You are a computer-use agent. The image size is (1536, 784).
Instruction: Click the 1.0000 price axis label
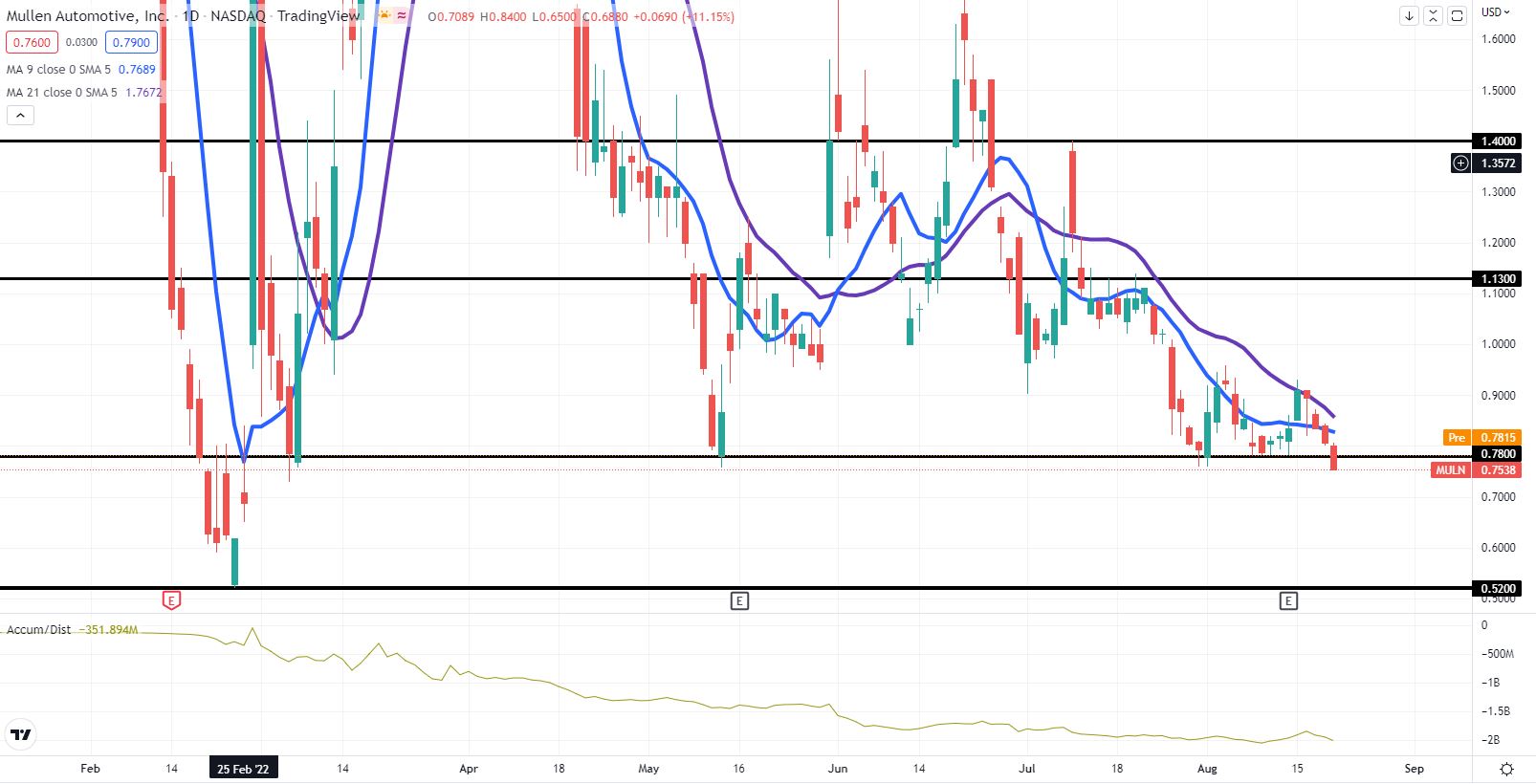coord(1498,344)
